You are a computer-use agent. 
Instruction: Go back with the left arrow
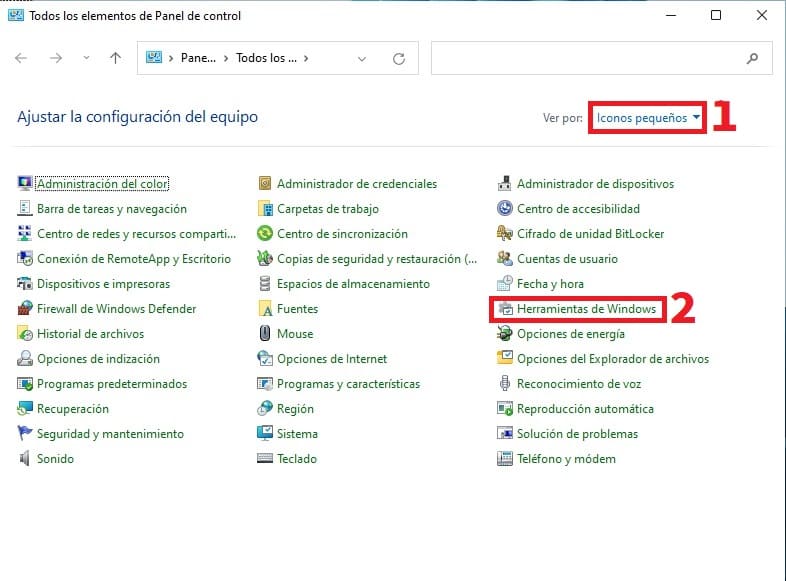tap(21, 58)
